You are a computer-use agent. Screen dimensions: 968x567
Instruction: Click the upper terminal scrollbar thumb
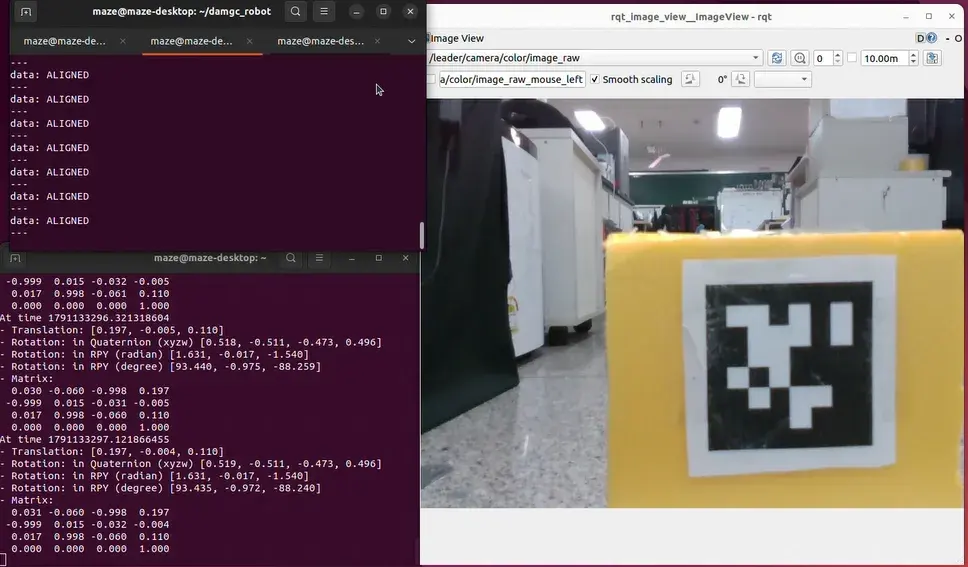[x=422, y=235]
